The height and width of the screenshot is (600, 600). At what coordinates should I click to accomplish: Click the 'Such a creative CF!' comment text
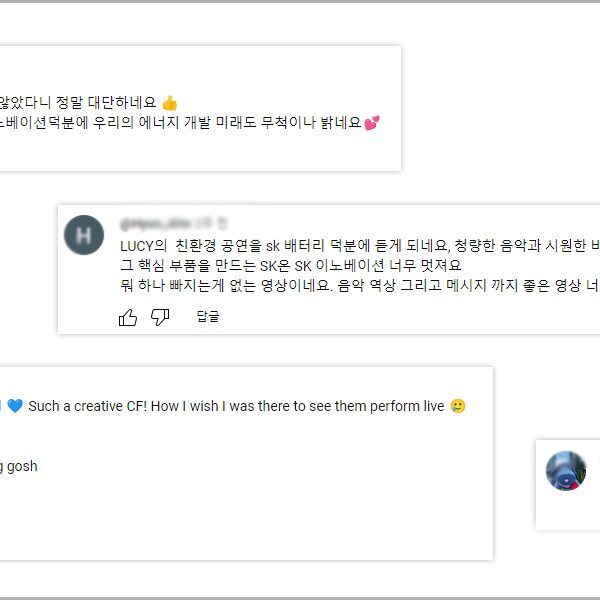[236, 406]
